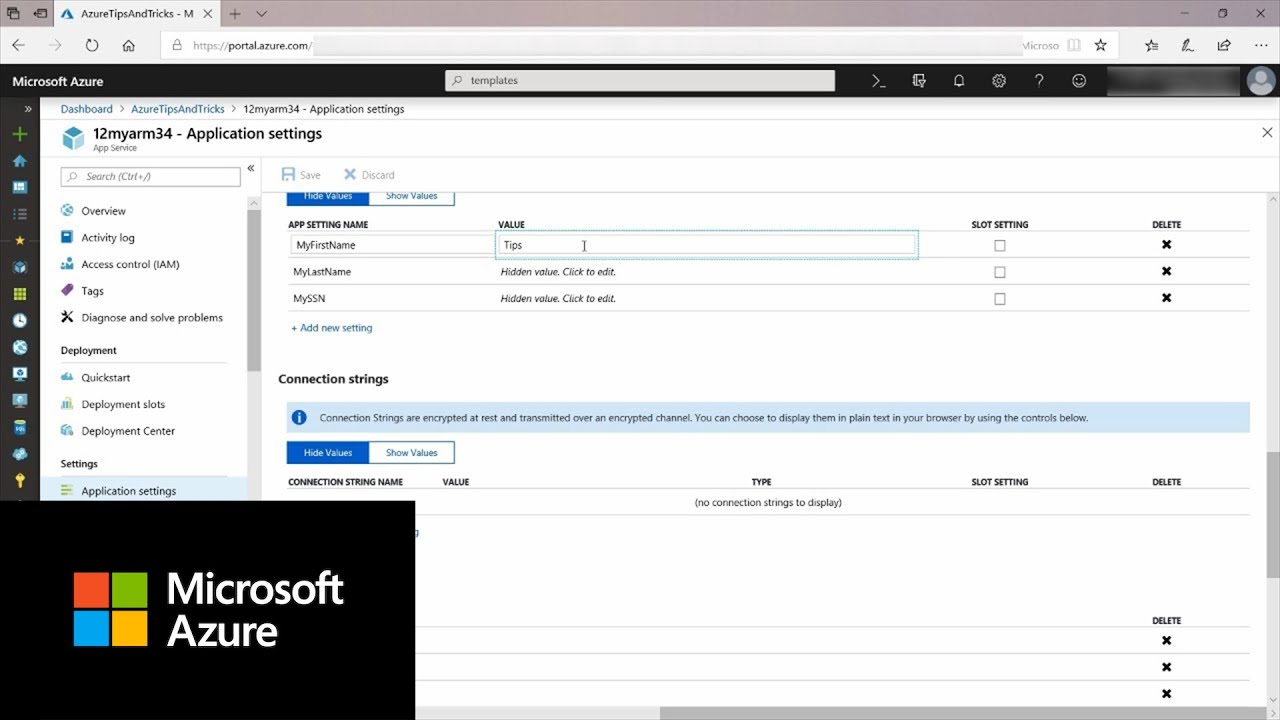Send feedback with the smiley icon
The image size is (1280, 720).
(x=1079, y=81)
